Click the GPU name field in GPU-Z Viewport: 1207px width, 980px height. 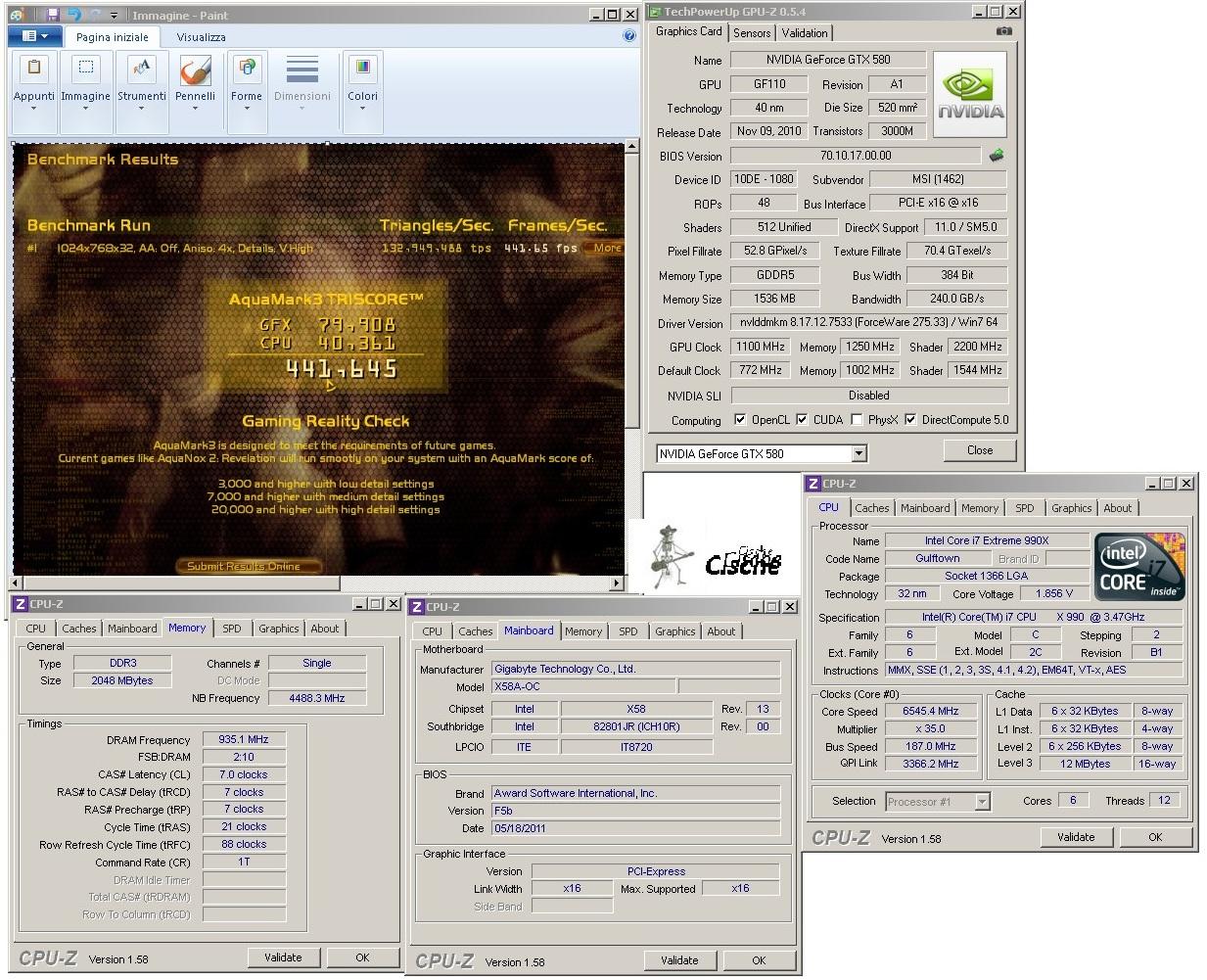click(828, 60)
